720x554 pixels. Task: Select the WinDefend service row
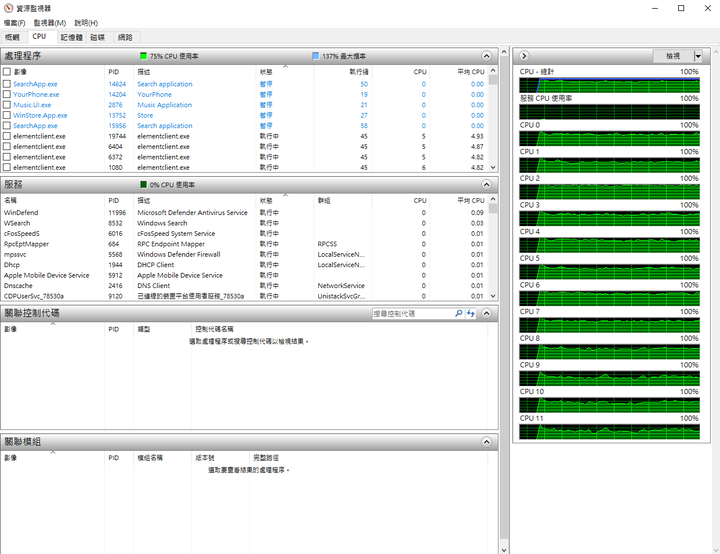(244, 213)
